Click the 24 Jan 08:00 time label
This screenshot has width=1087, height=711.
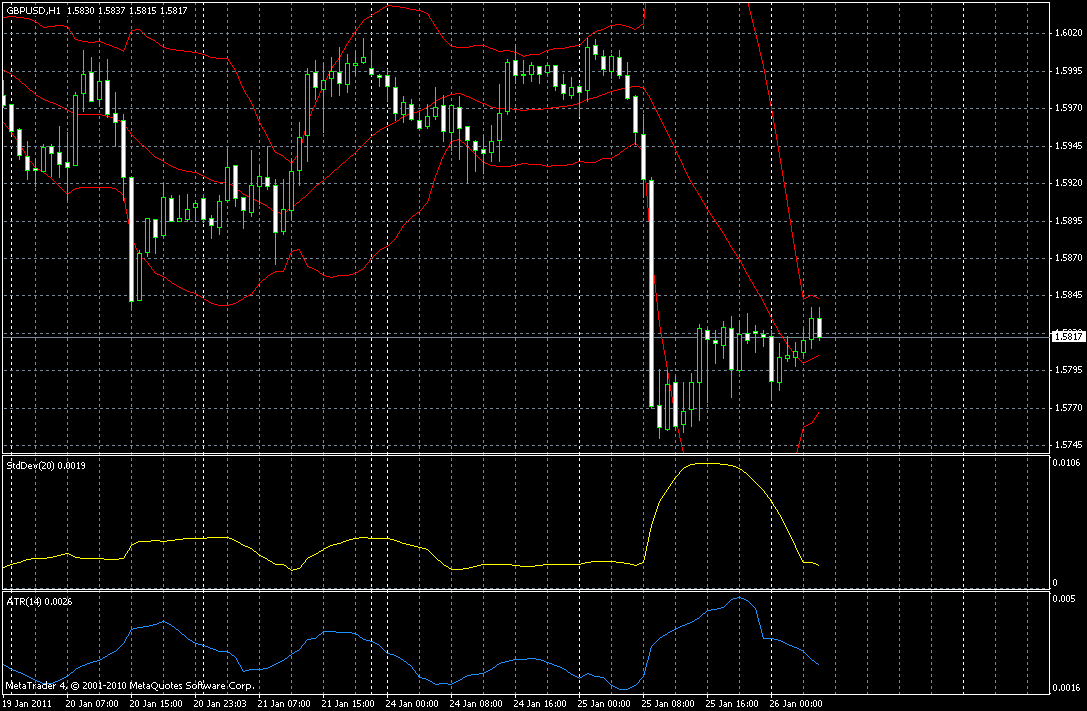pos(476,703)
